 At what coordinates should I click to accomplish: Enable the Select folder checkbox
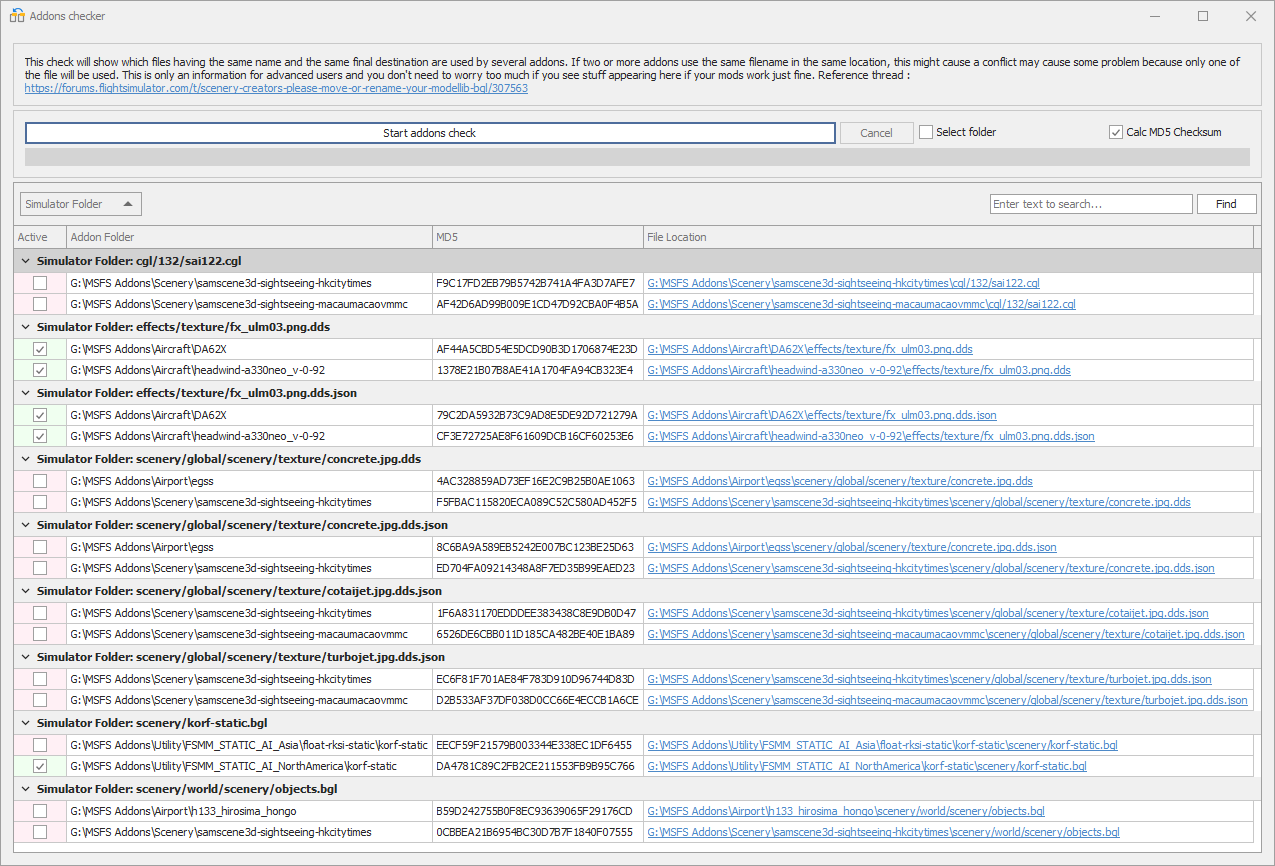(926, 132)
